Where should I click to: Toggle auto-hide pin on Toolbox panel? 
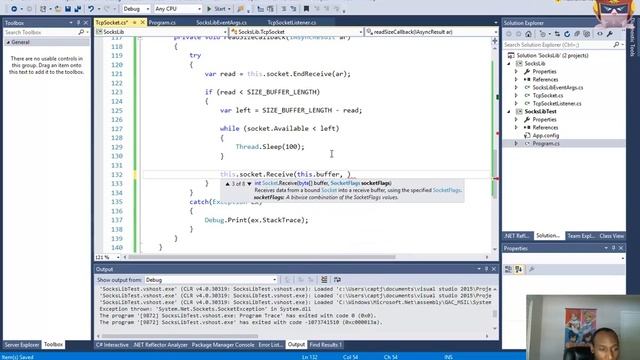tap(78, 23)
